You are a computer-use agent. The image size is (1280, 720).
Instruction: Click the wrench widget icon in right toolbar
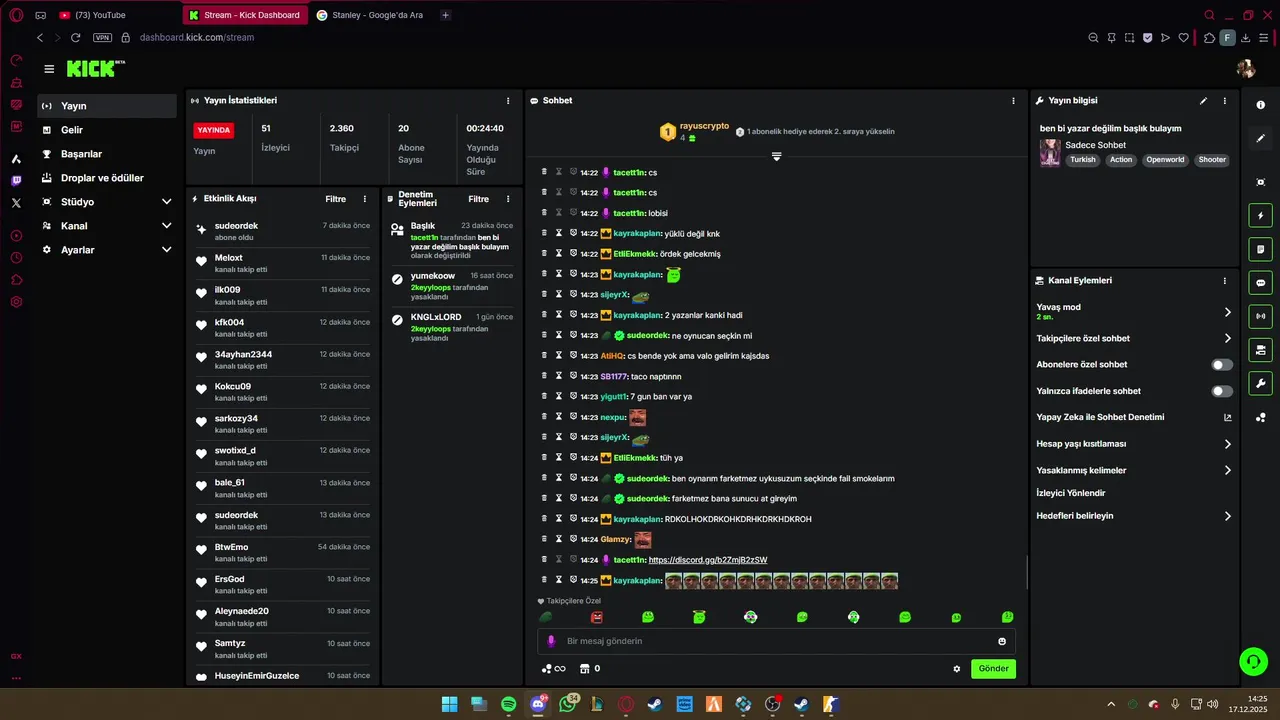tap(1260, 384)
